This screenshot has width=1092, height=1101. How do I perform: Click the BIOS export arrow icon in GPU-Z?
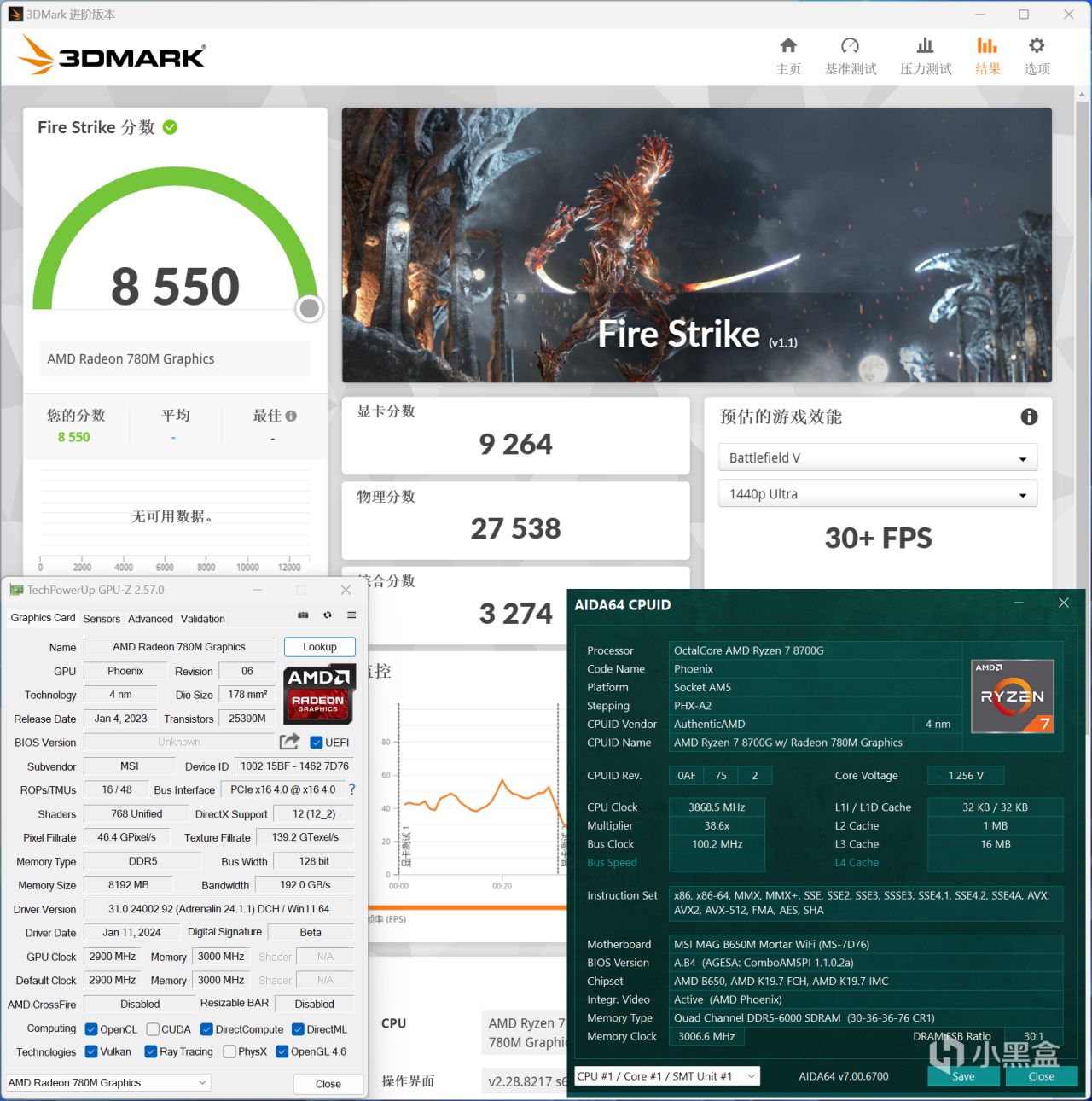point(290,742)
